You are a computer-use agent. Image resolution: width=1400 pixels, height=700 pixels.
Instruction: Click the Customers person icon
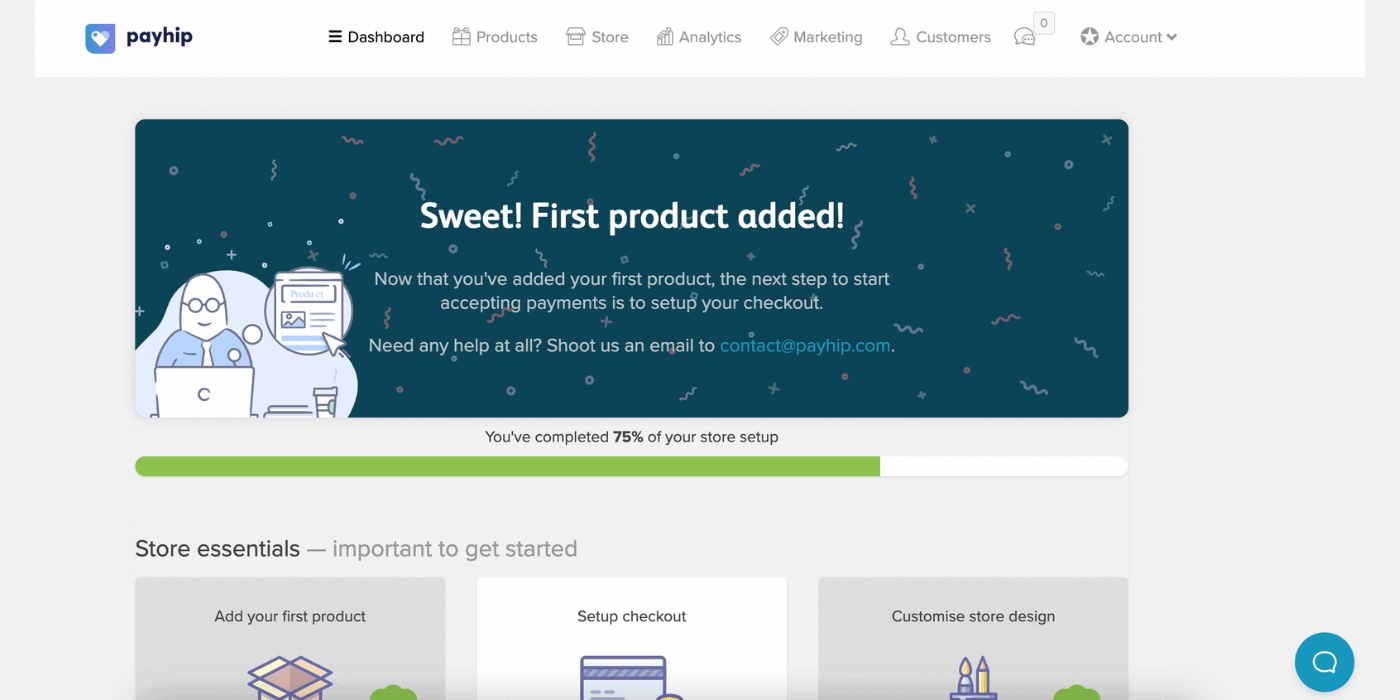[x=900, y=37]
